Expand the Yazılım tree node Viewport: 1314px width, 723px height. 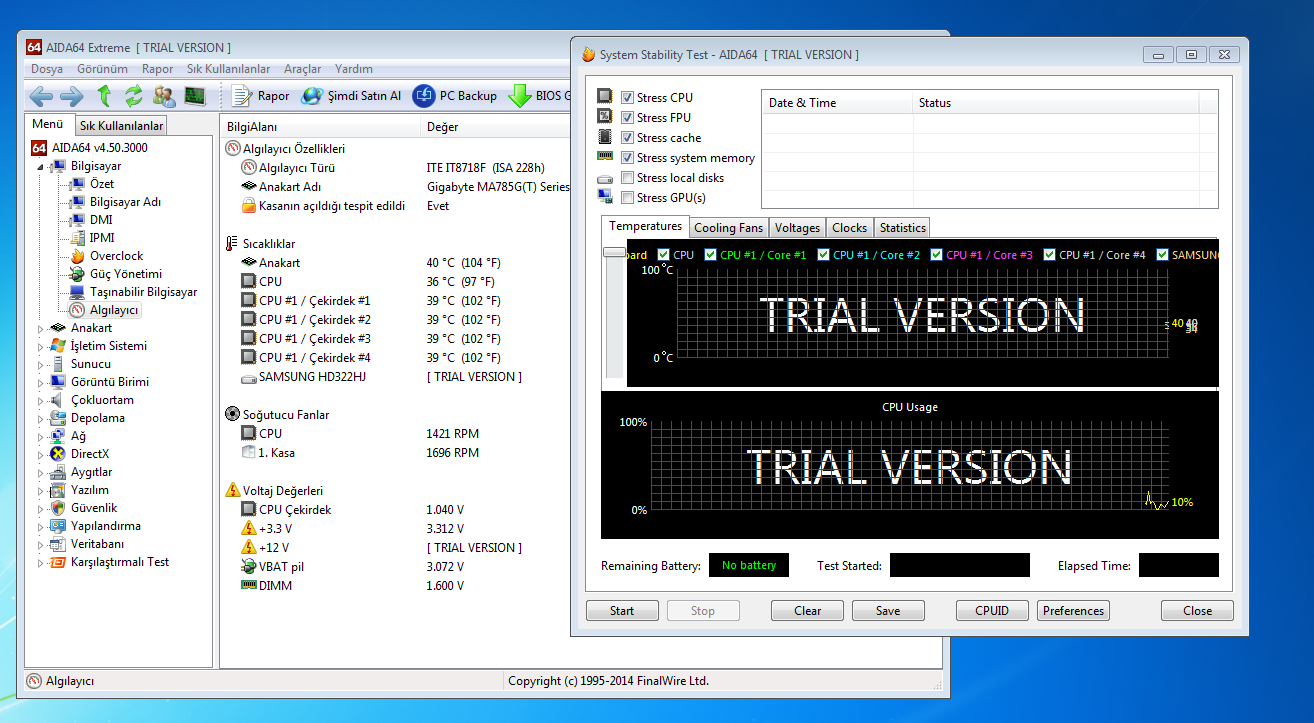pyautogui.click(x=41, y=490)
